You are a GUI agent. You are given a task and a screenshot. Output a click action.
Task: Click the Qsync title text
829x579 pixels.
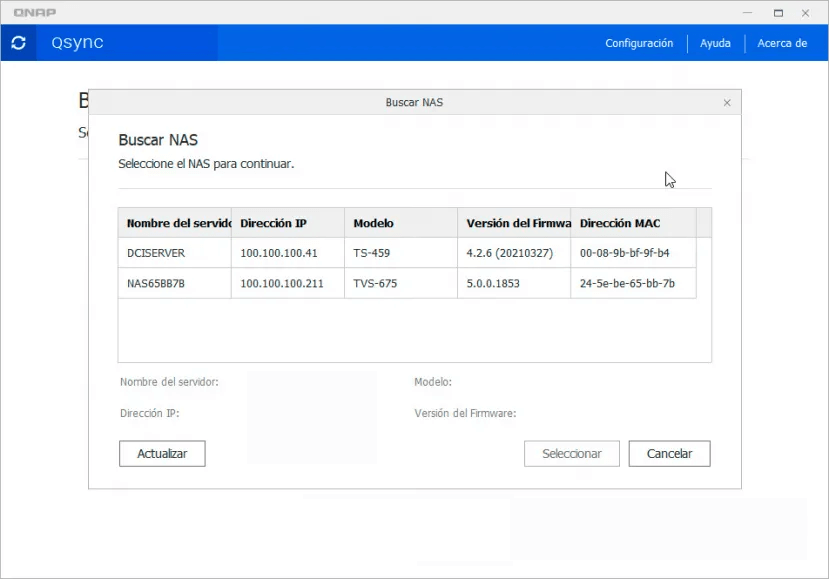[77, 43]
